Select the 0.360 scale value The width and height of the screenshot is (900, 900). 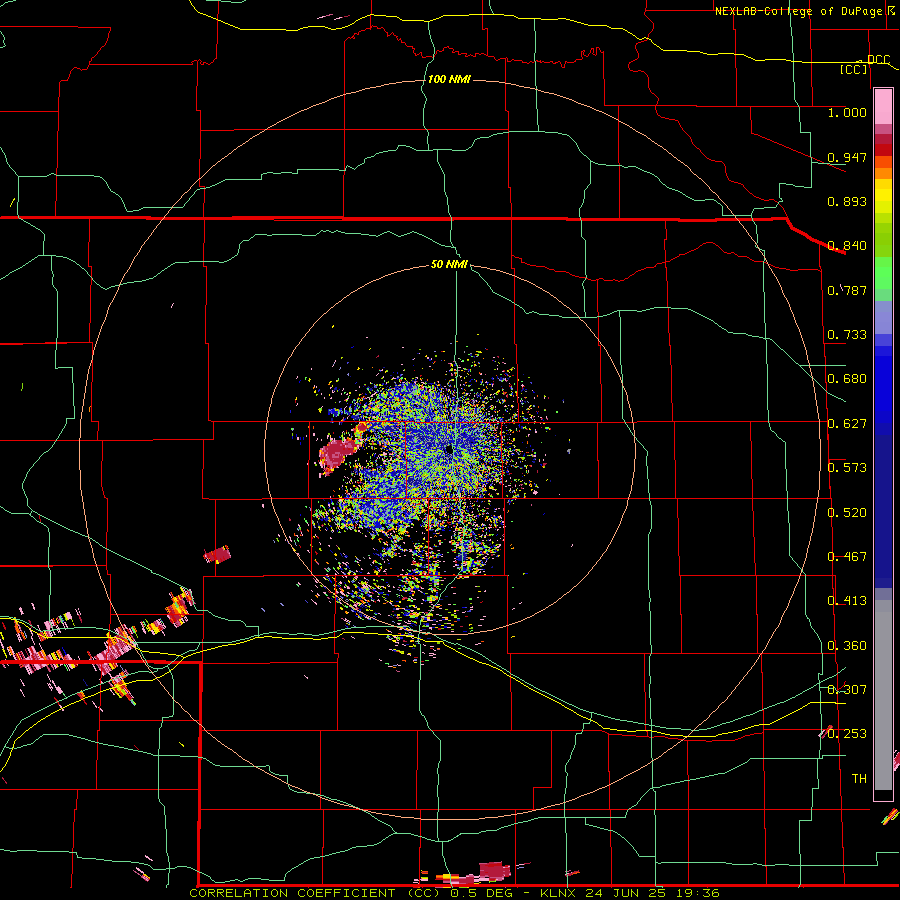[847, 645]
